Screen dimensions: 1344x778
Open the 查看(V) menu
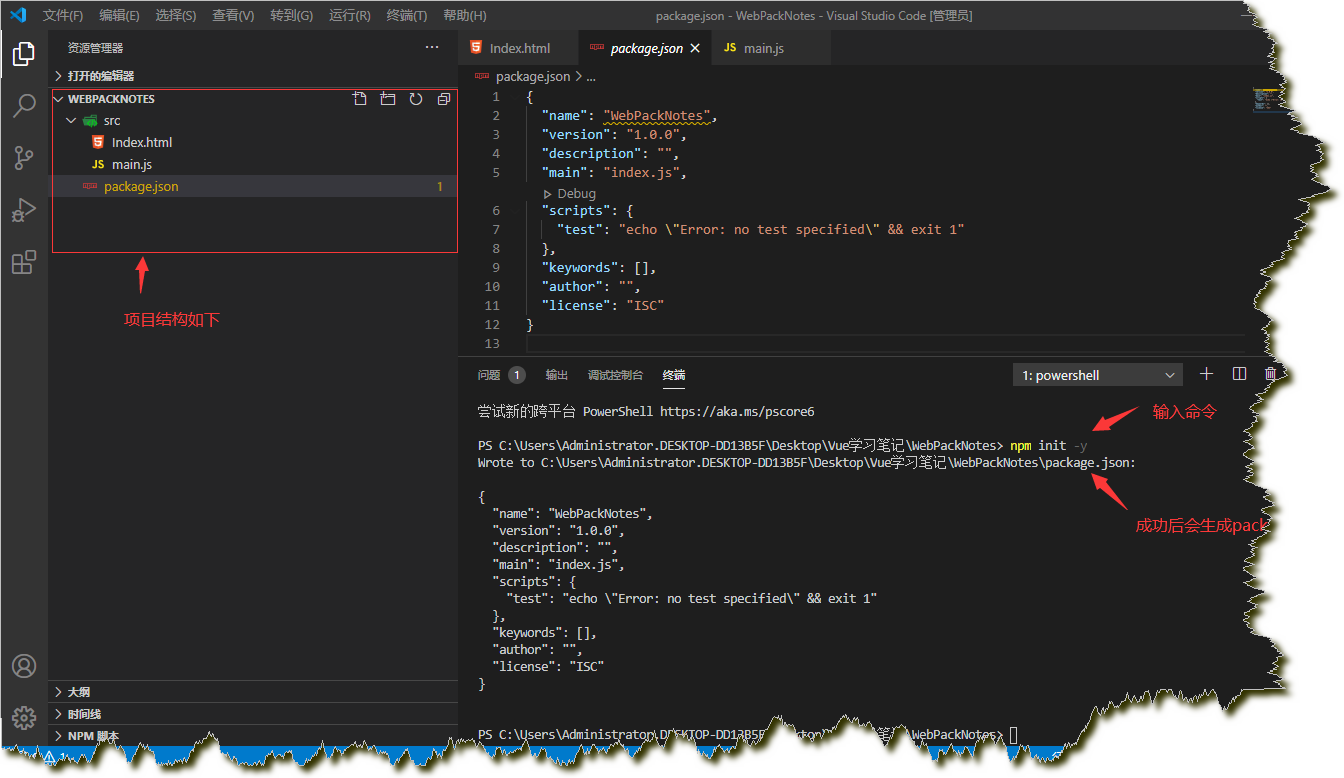pyautogui.click(x=233, y=16)
